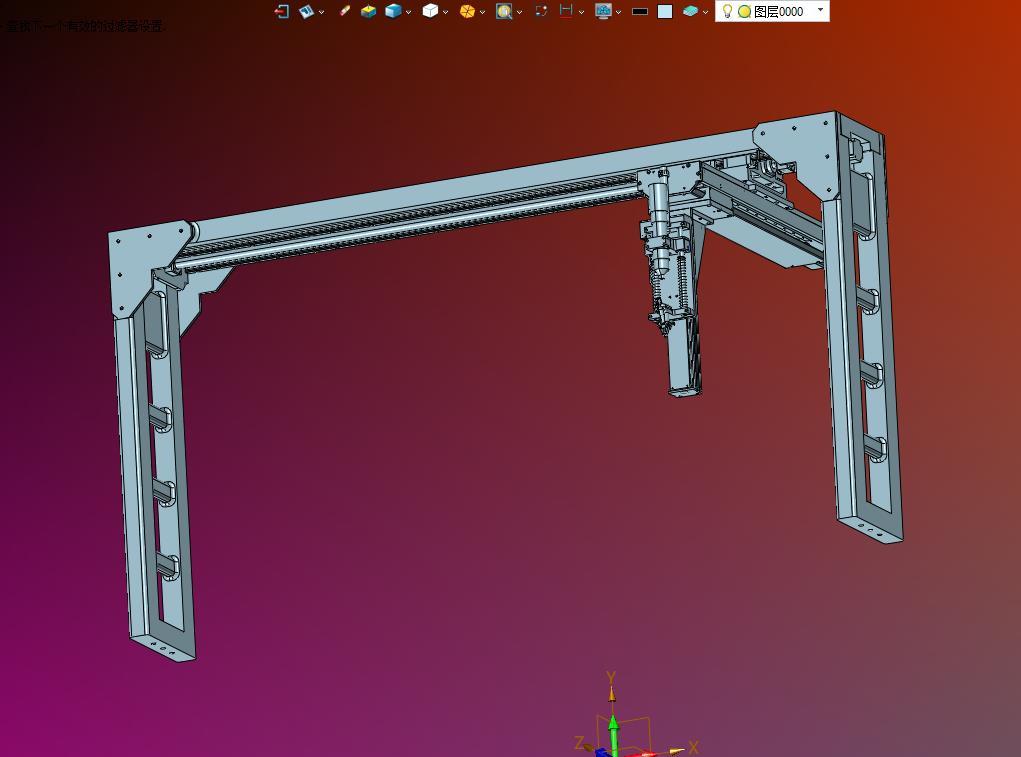Select the pencil sketch tool
The image size is (1021, 757).
point(345,11)
